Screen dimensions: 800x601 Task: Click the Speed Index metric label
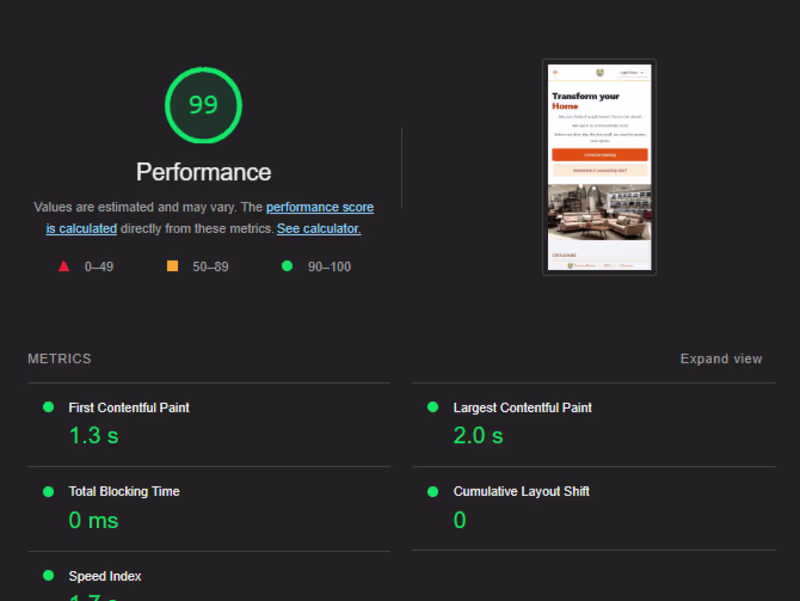(x=105, y=577)
